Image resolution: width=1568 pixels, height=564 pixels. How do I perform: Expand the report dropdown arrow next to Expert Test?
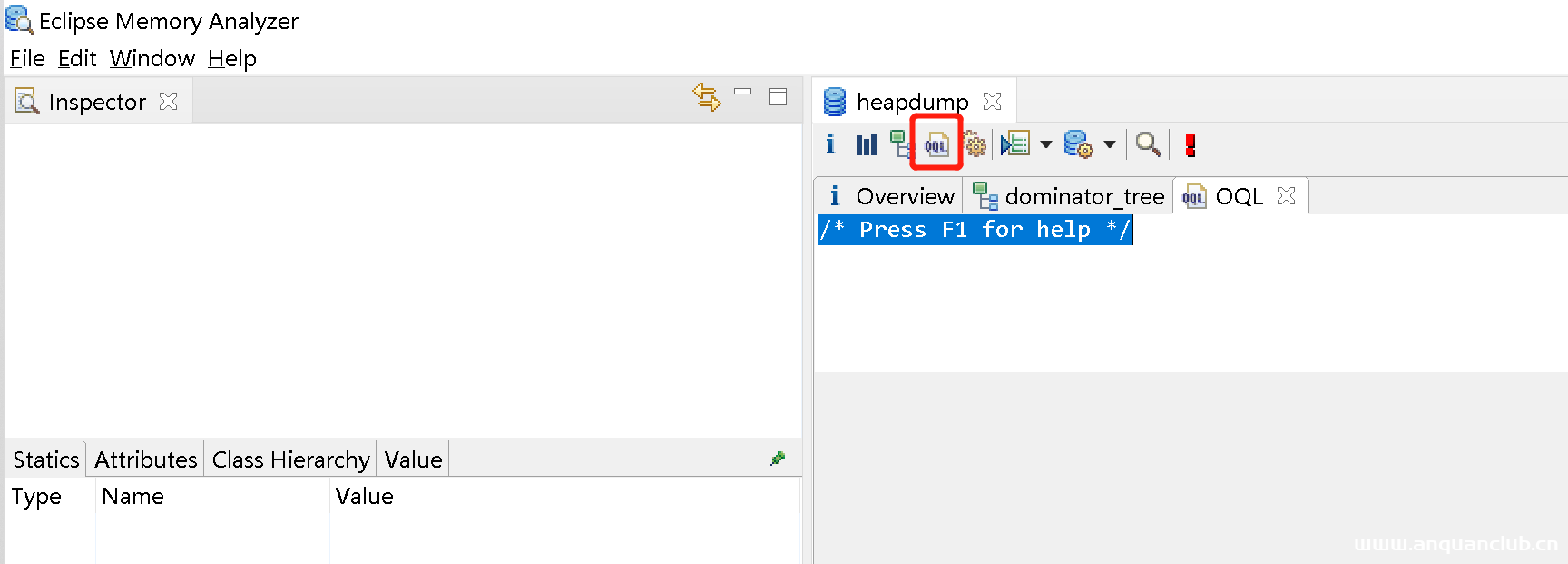[x=1046, y=144]
